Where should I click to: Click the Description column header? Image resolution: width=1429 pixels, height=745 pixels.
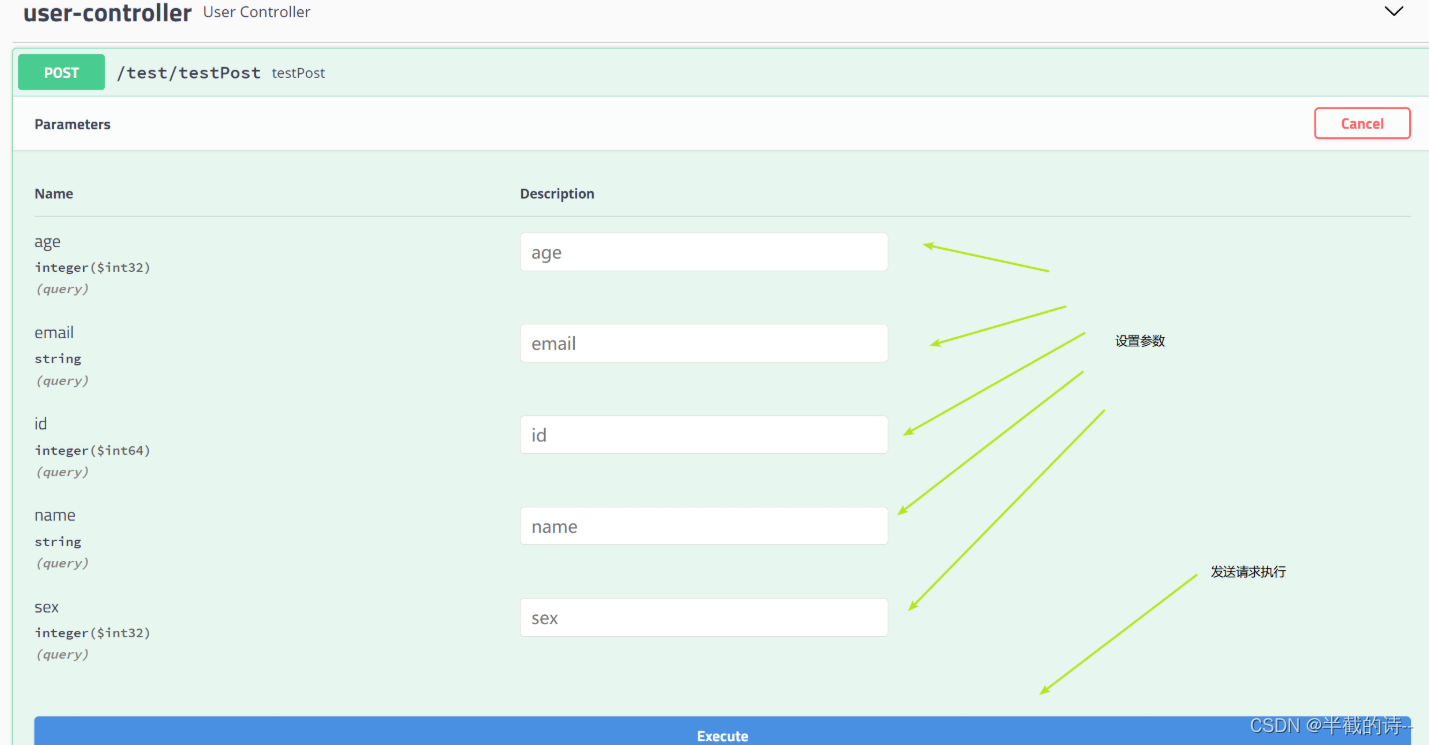(556, 193)
